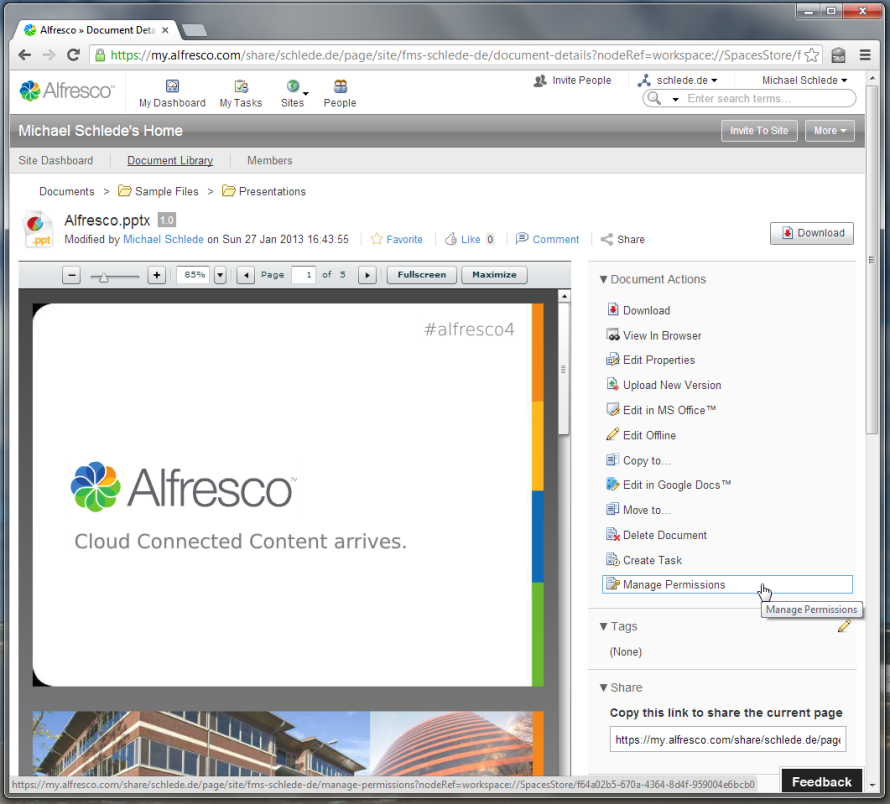Screen dimensions: 890x804
Task: Select the Alfresco Document Details browser tab
Action: (x=96, y=30)
